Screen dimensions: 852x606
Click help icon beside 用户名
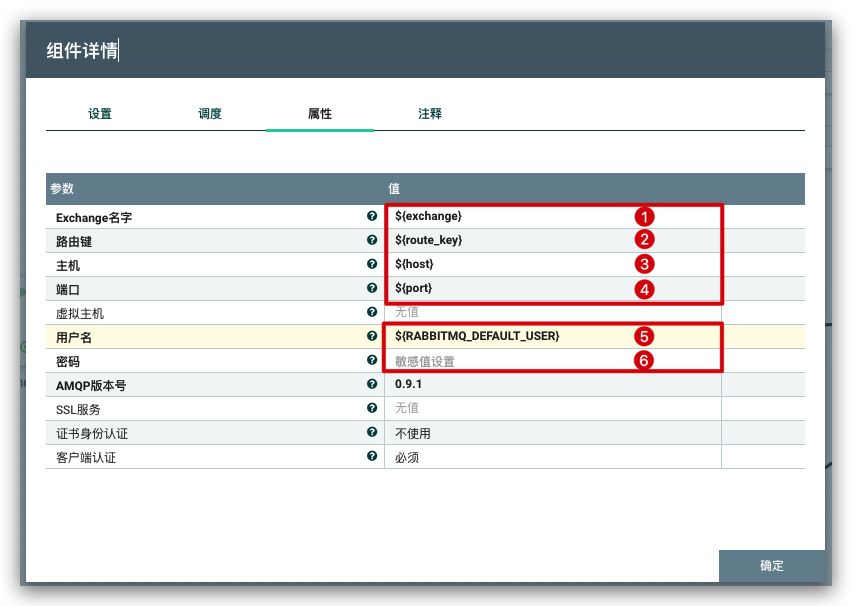click(x=372, y=336)
